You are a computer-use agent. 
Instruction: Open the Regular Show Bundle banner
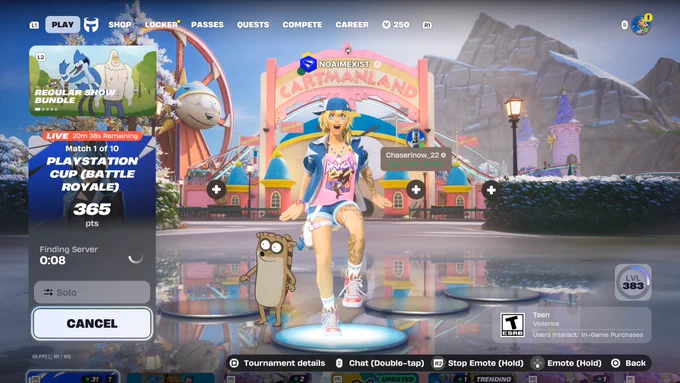tap(93, 81)
